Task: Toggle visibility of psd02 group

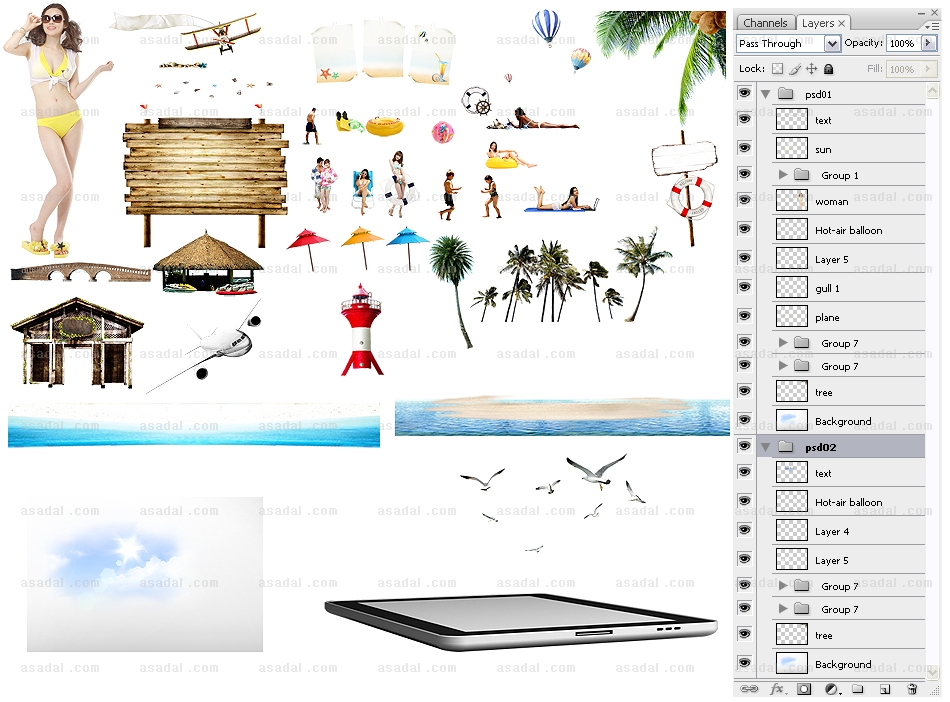Action: click(744, 446)
